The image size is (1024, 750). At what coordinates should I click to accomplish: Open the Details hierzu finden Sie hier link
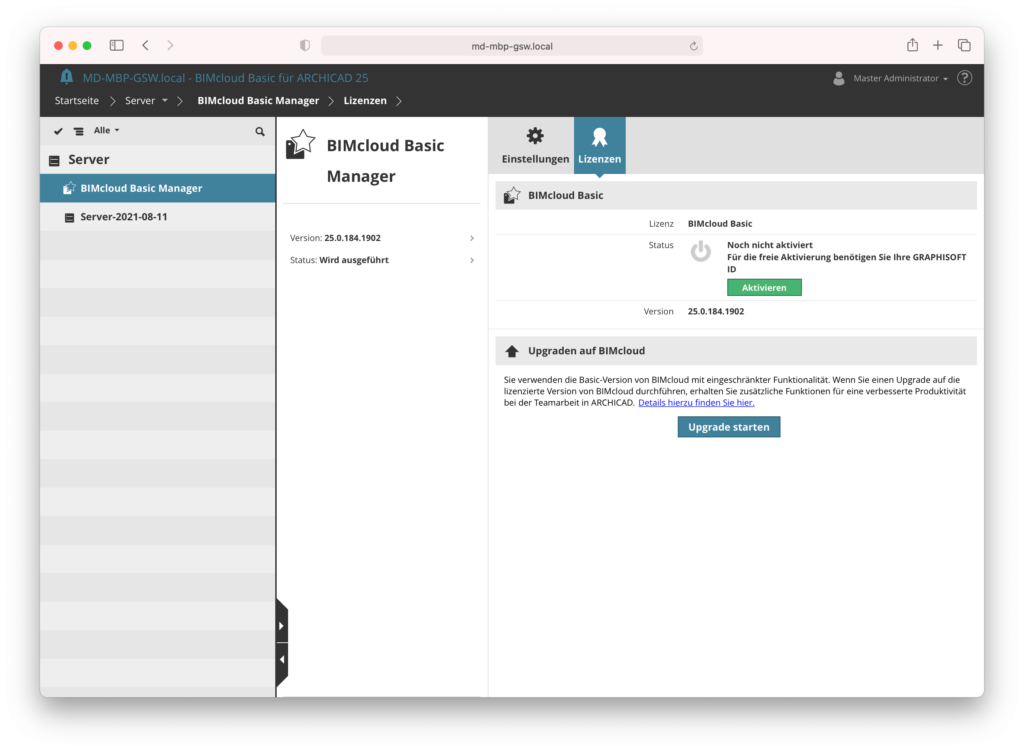[696, 402]
